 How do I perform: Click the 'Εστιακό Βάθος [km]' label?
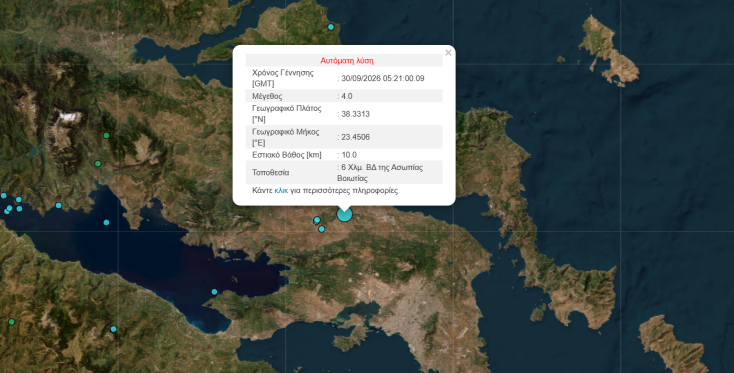click(286, 155)
